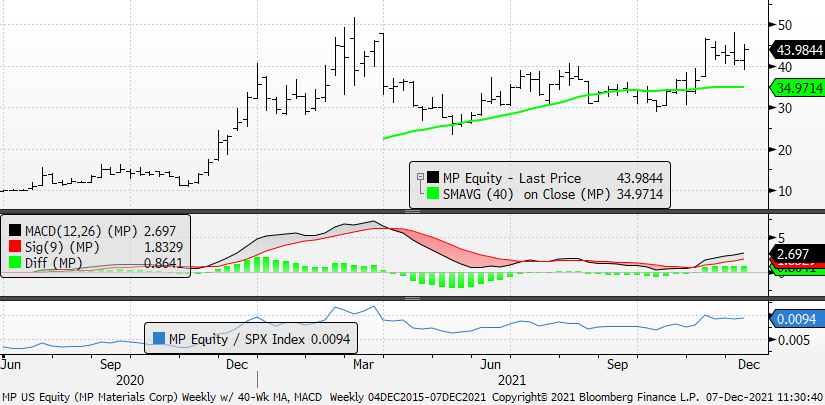
Task: Click the Jun x-axis label above 2021
Action: pos(490,364)
